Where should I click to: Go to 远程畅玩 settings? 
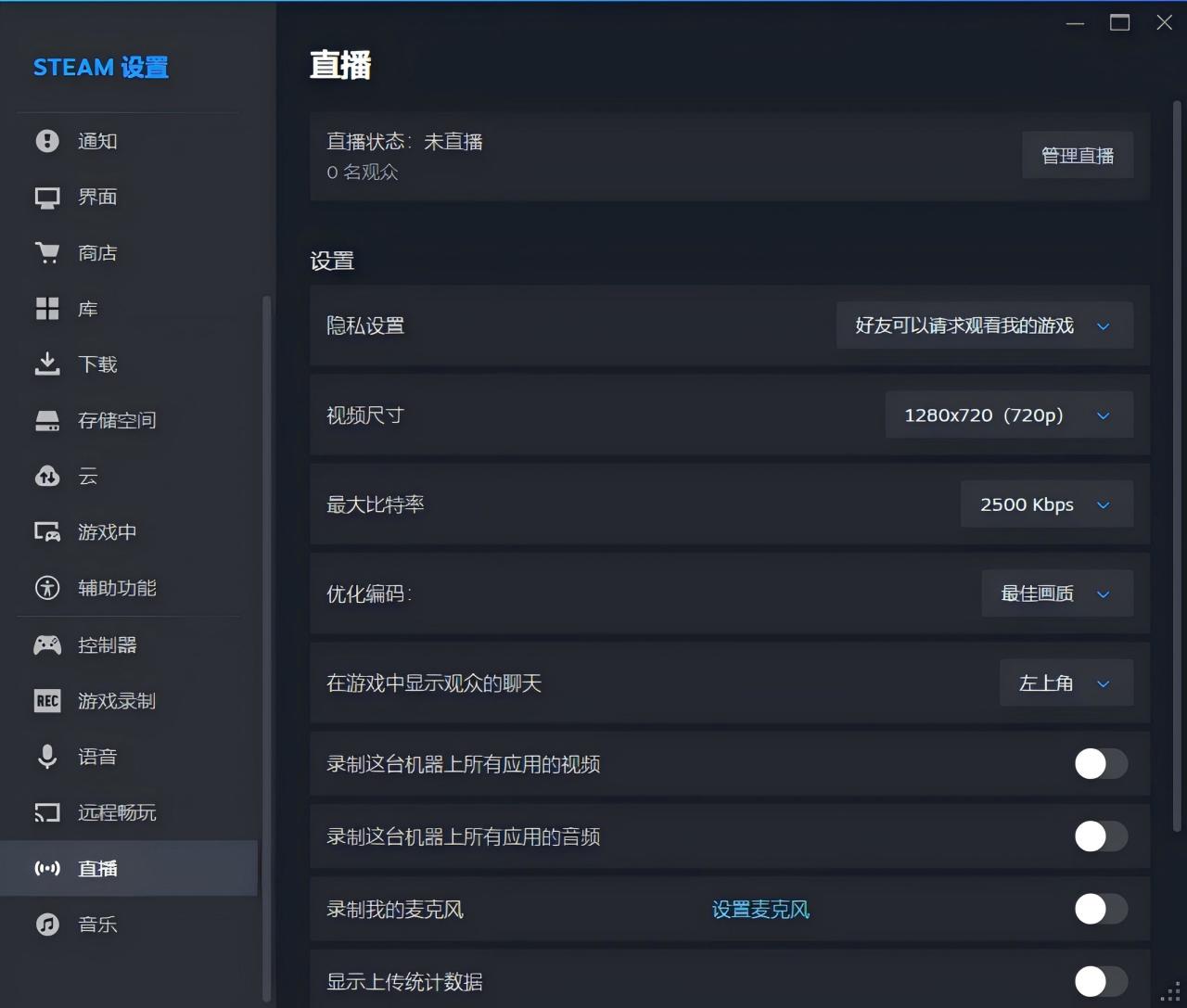click(129, 812)
